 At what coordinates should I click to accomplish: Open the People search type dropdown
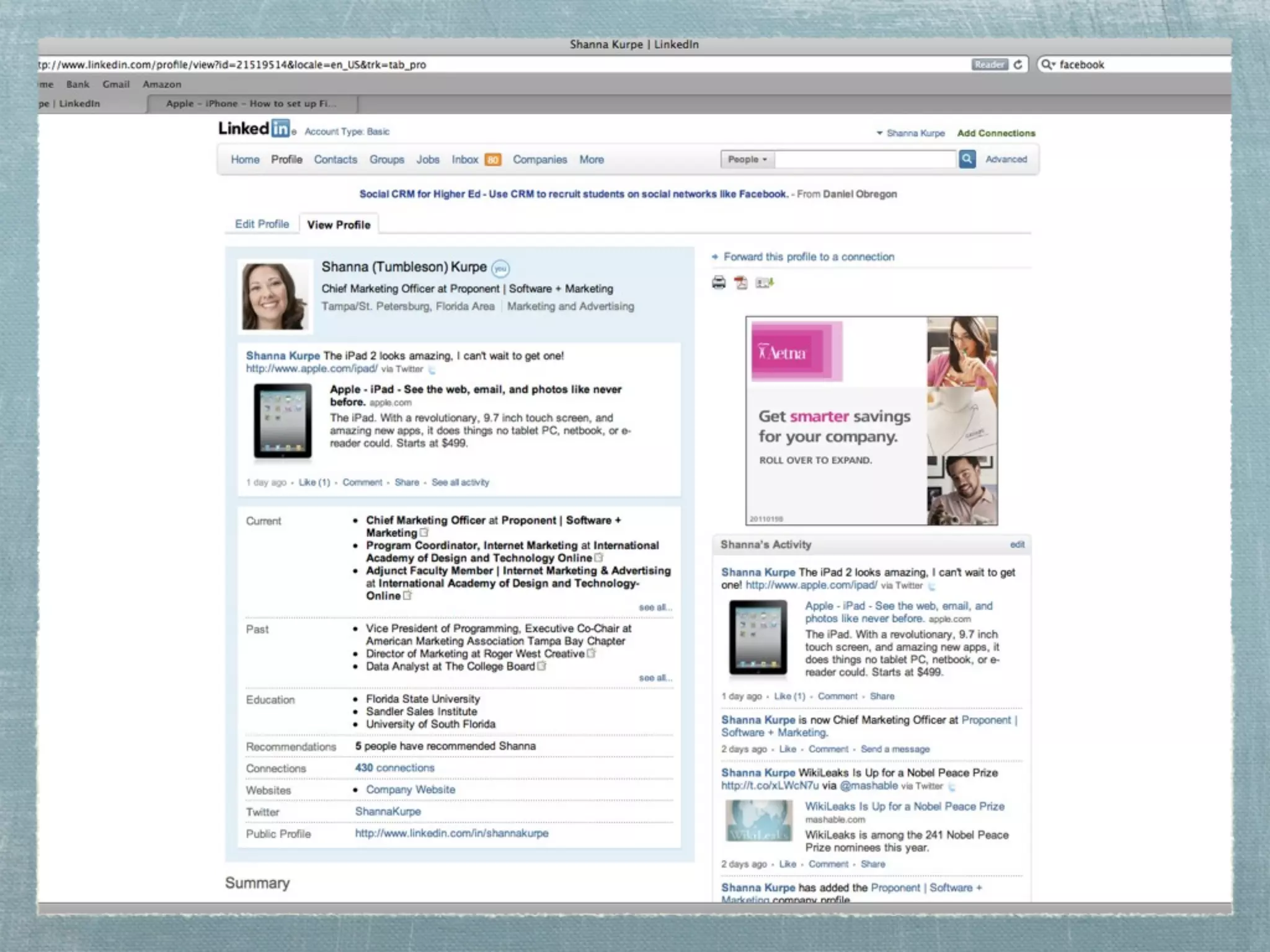click(747, 159)
